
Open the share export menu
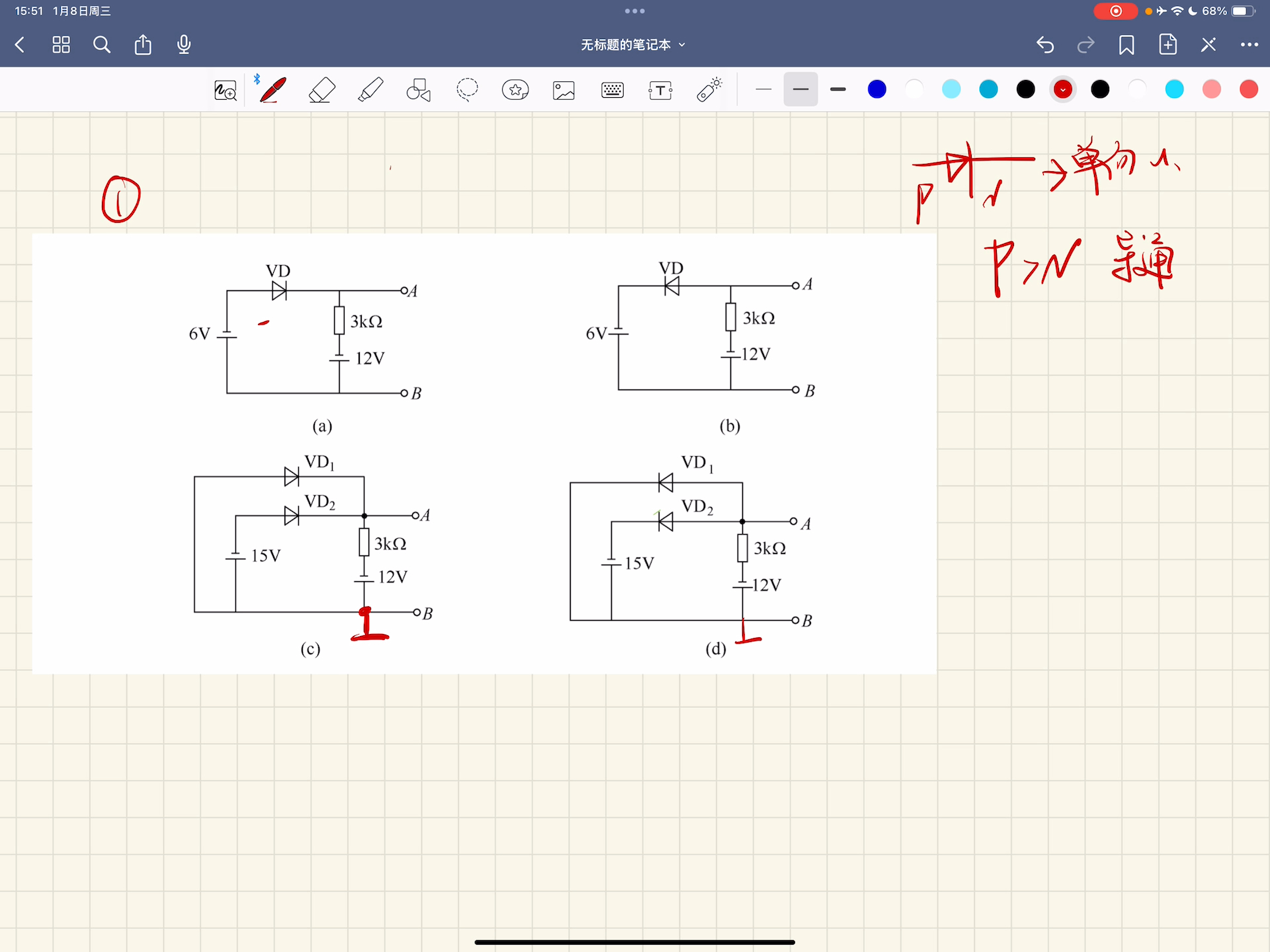pos(143,45)
